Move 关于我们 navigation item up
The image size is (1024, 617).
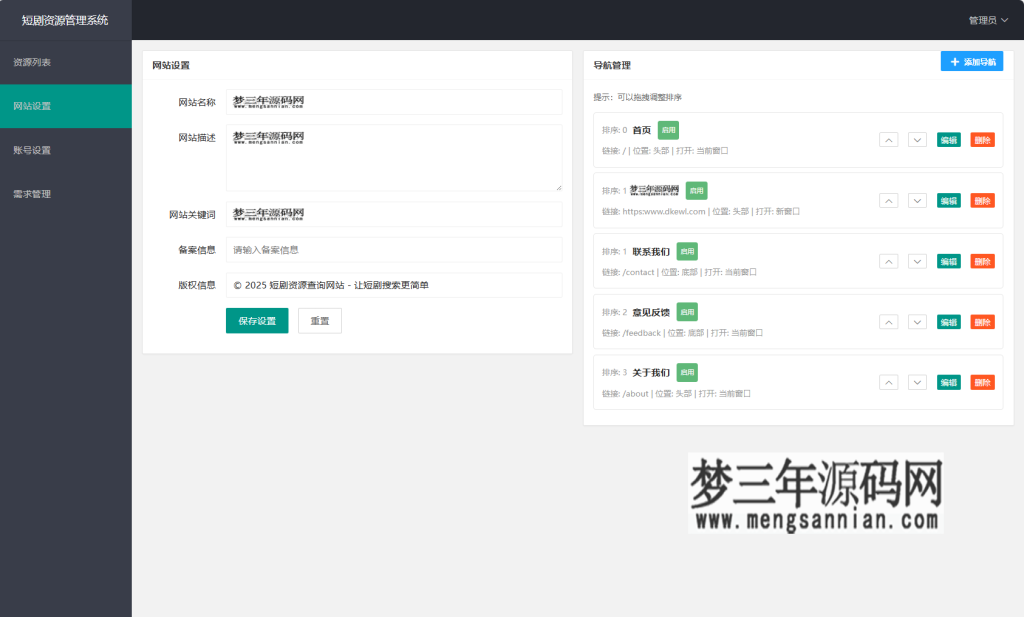click(x=888, y=382)
